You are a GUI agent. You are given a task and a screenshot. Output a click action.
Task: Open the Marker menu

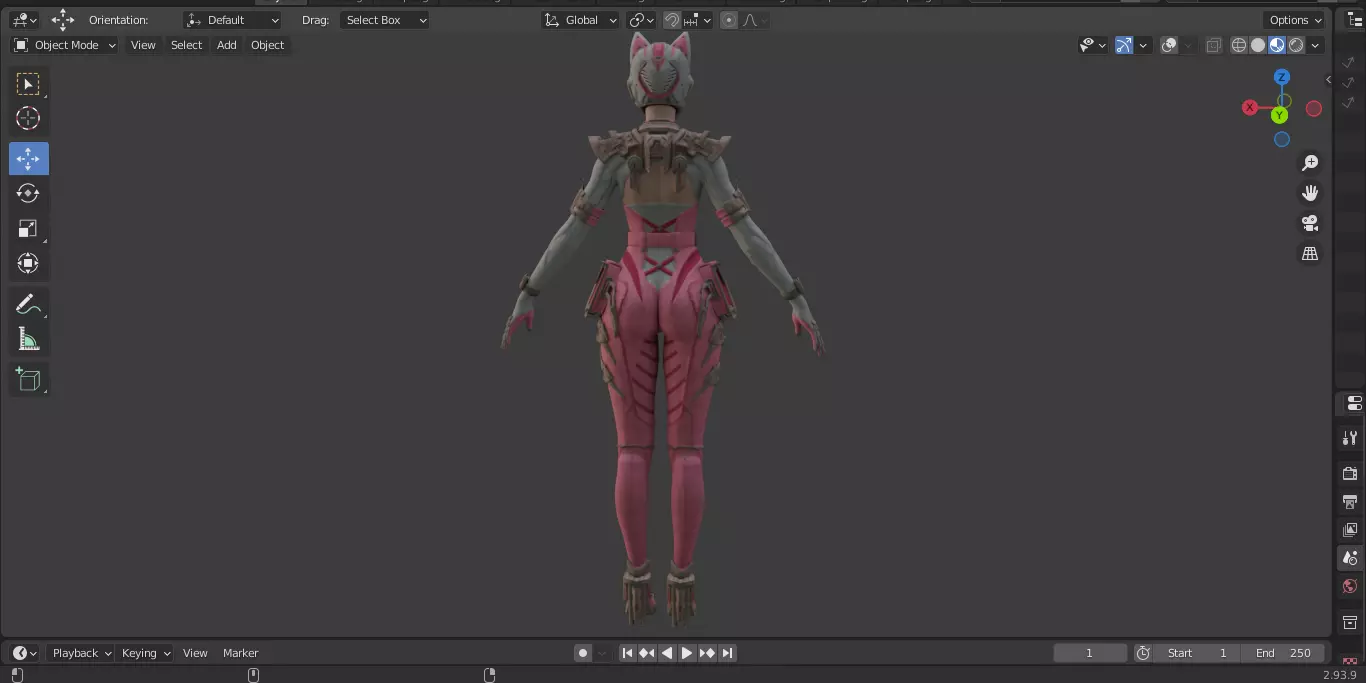pyautogui.click(x=240, y=653)
